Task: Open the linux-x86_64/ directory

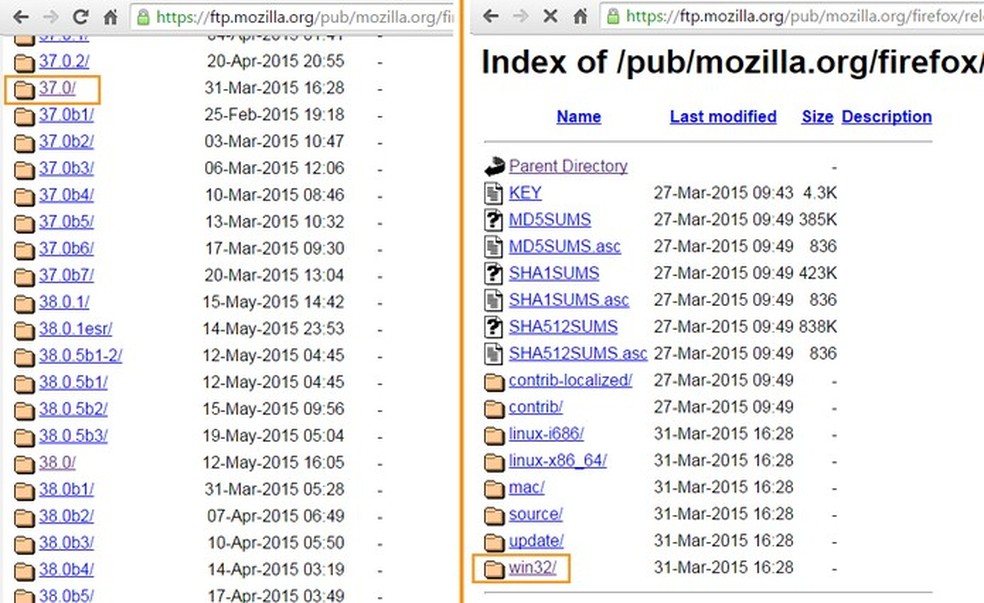Action: 557,460
